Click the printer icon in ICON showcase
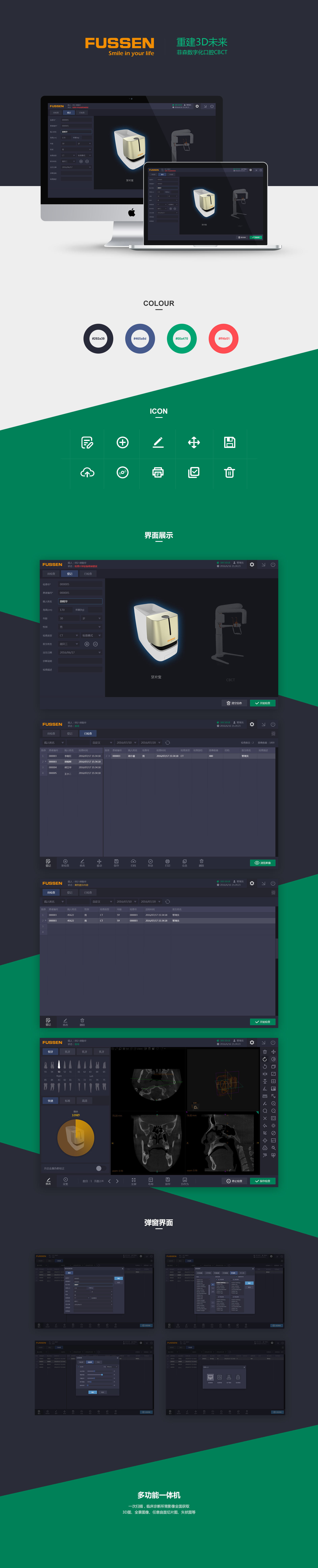 click(x=158, y=472)
